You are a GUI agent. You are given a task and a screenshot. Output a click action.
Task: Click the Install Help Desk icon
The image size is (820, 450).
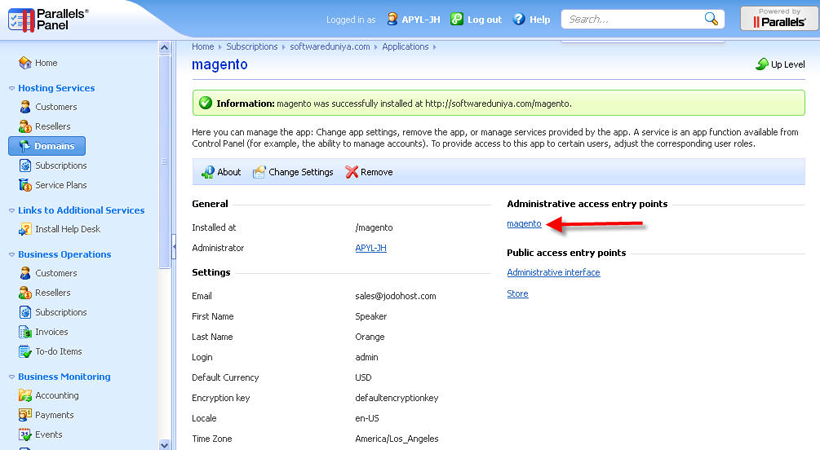(25, 229)
